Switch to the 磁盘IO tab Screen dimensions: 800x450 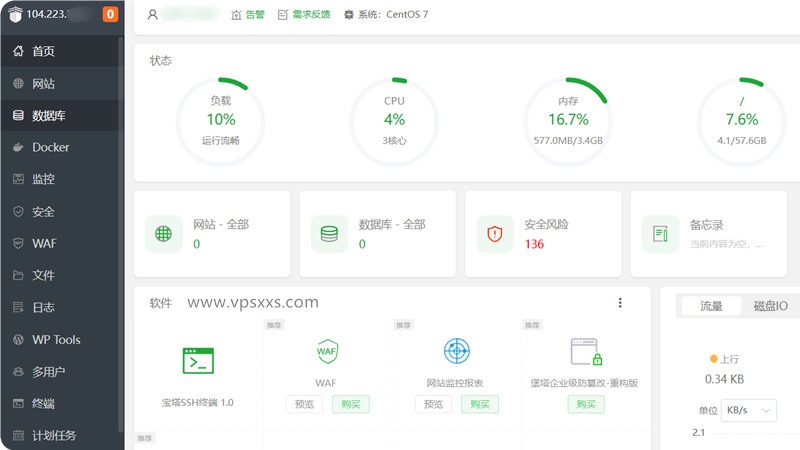coord(770,306)
